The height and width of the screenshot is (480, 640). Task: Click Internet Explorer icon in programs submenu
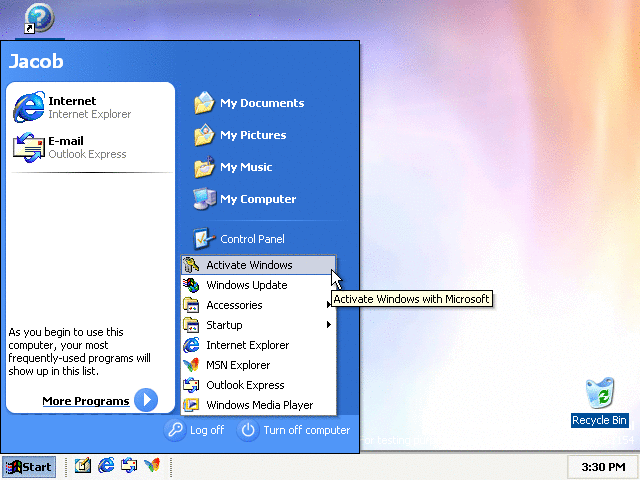pyautogui.click(x=191, y=345)
